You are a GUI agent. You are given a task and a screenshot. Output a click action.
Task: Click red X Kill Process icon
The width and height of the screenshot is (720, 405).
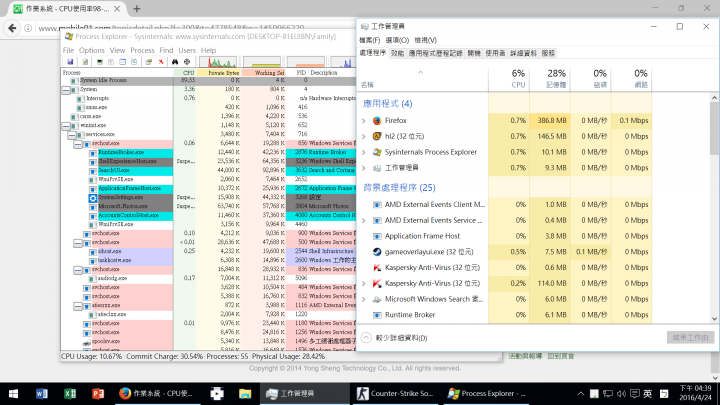tap(161, 62)
